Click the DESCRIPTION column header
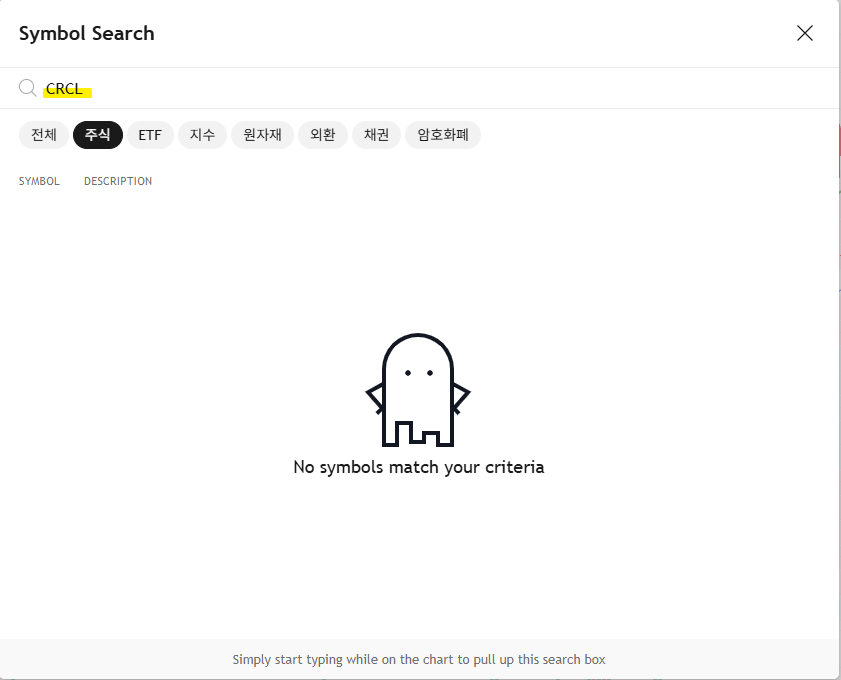This screenshot has height=680, width=841. (118, 182)
